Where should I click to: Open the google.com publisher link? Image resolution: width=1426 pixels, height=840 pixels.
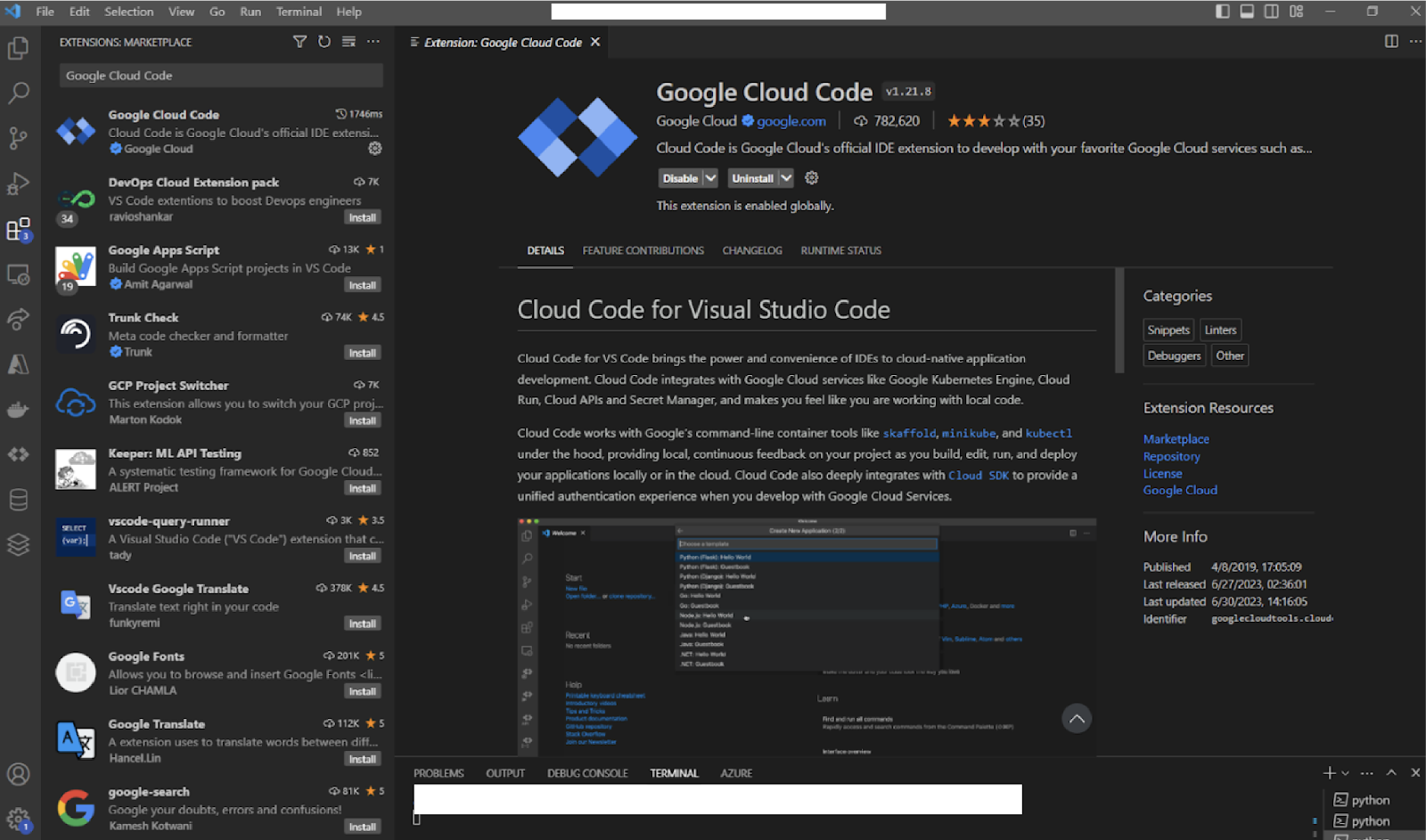[791, 121]
